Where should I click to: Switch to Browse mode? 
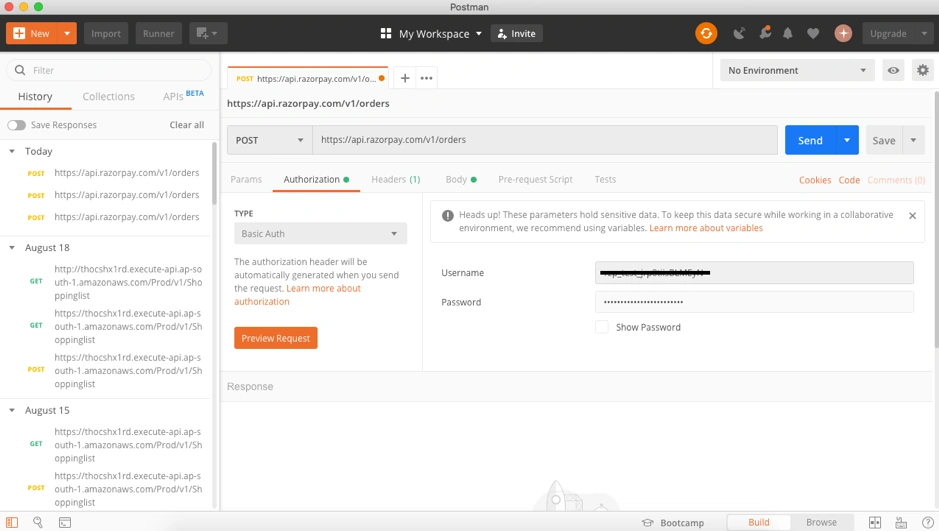coord(821,522)
